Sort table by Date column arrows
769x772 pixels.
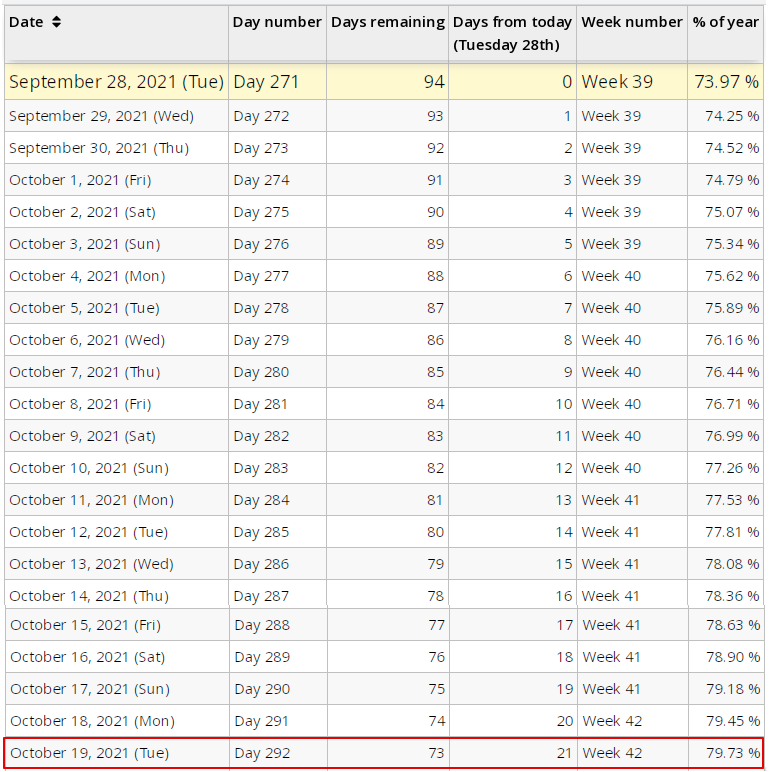[x=57, y=22]
